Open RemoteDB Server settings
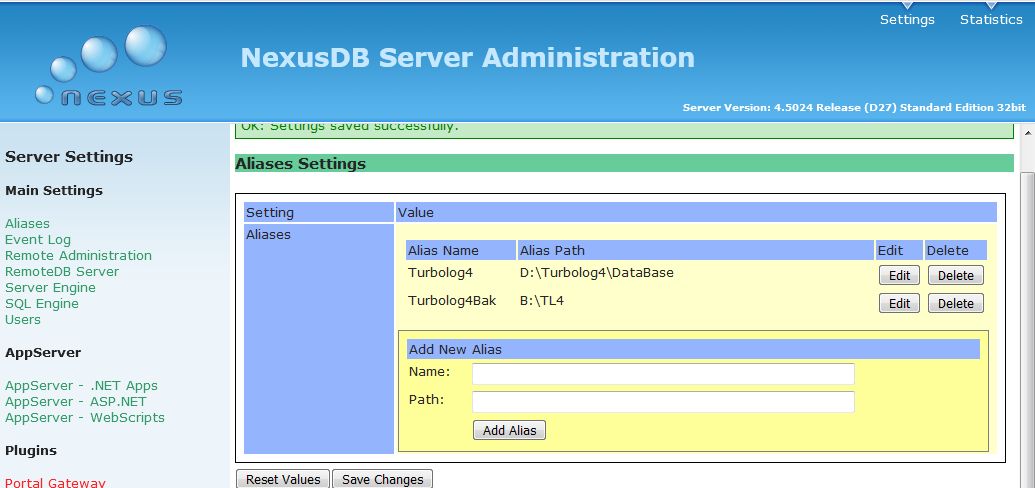 click(62, 271)
